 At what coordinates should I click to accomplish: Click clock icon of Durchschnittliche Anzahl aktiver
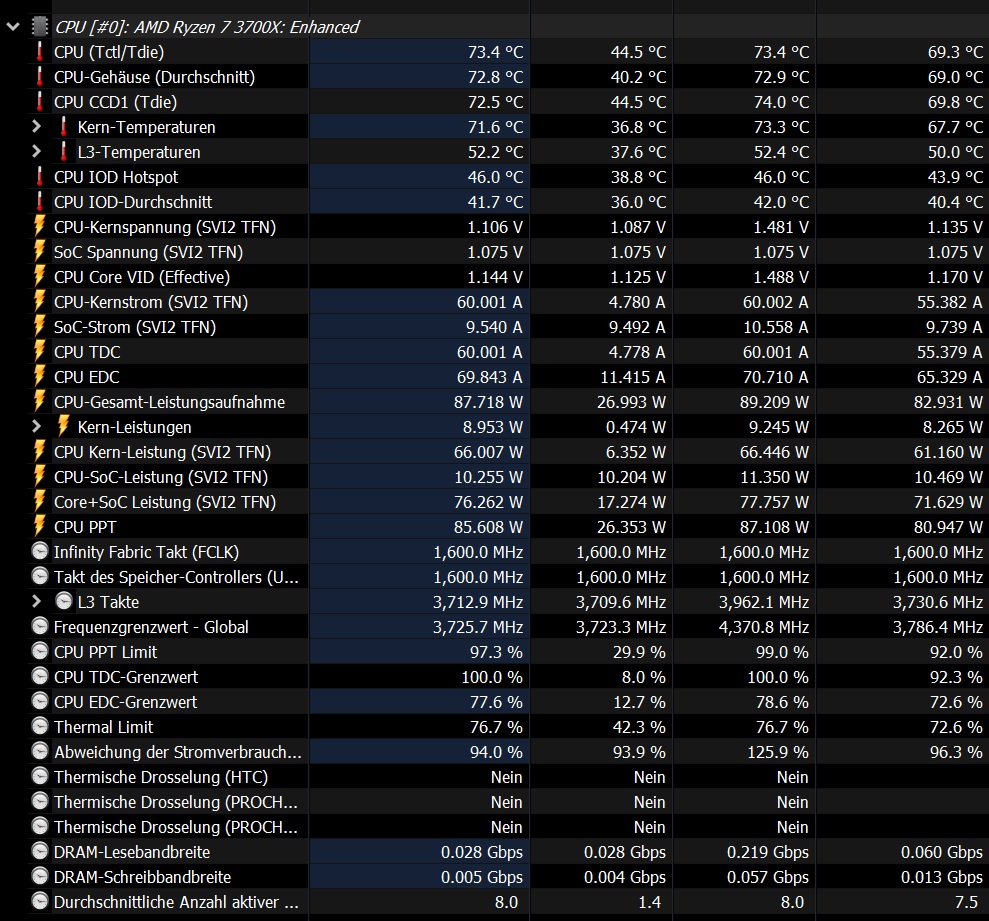[x=40, y=901]
